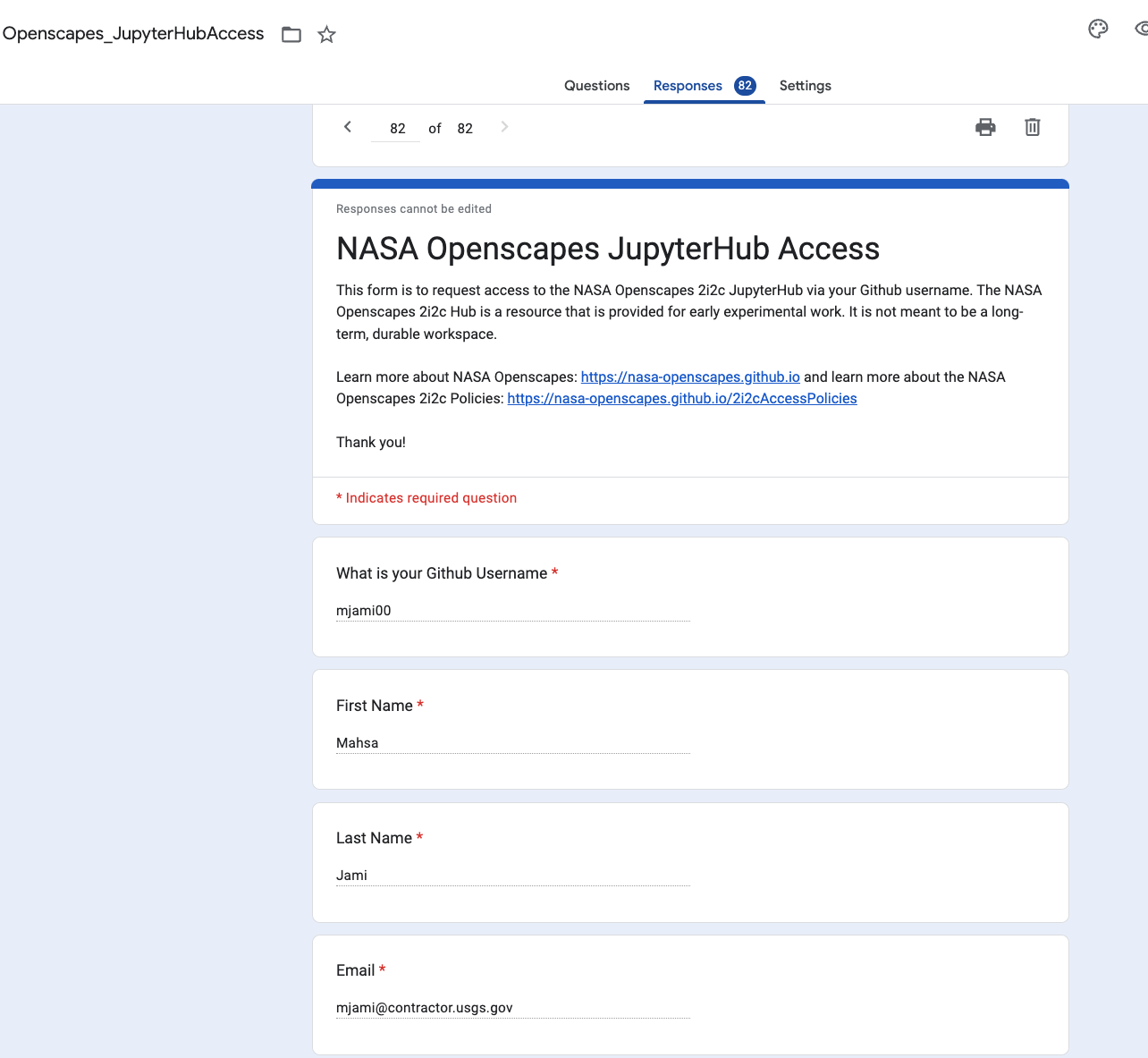This screenshot has height=1058, width=1148.
Task: Click the NASA Openscapes JupyterHub Access heading
Action: [x=608, y=249]
